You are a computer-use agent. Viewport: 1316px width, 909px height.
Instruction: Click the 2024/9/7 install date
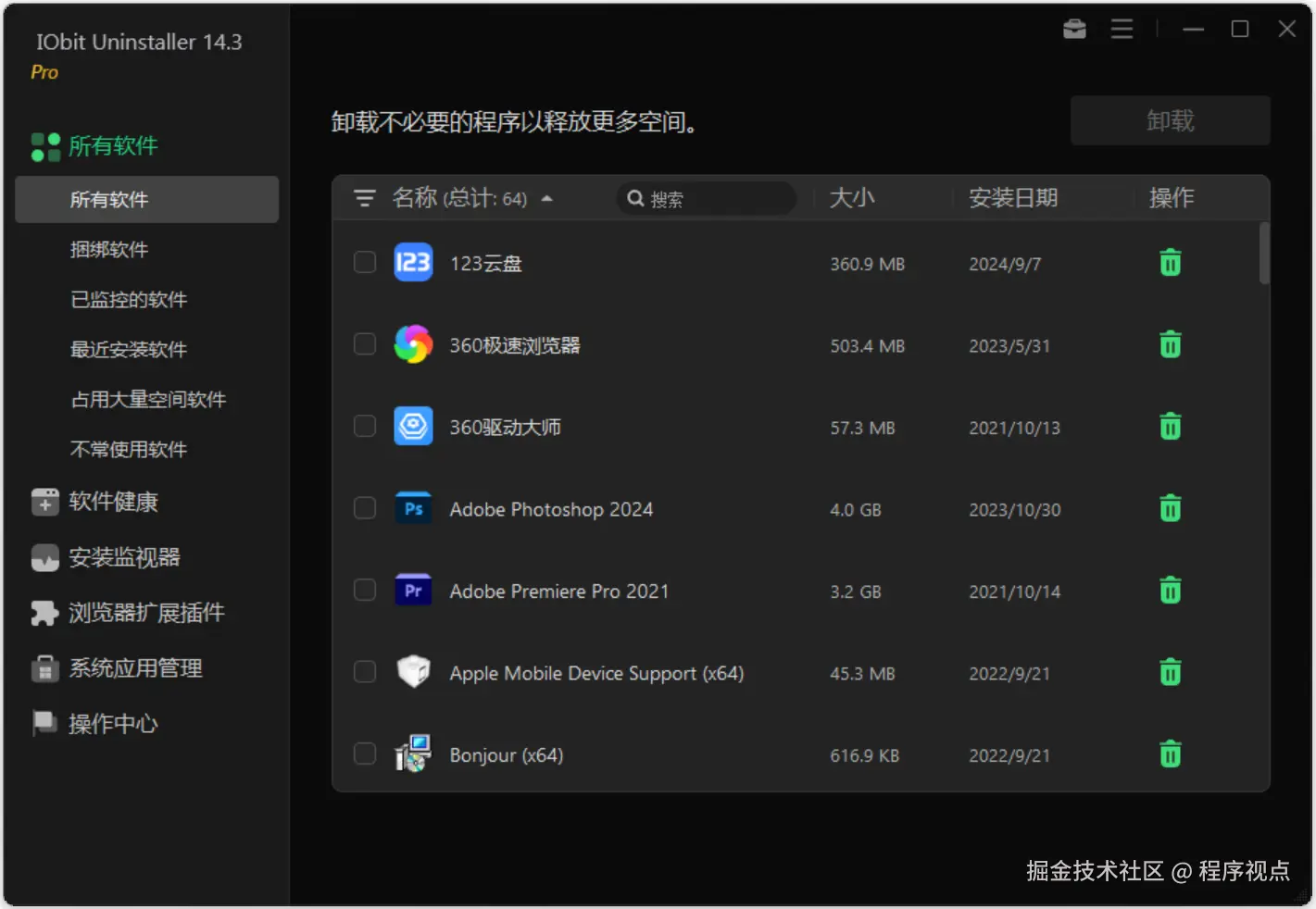[1005, 265]
